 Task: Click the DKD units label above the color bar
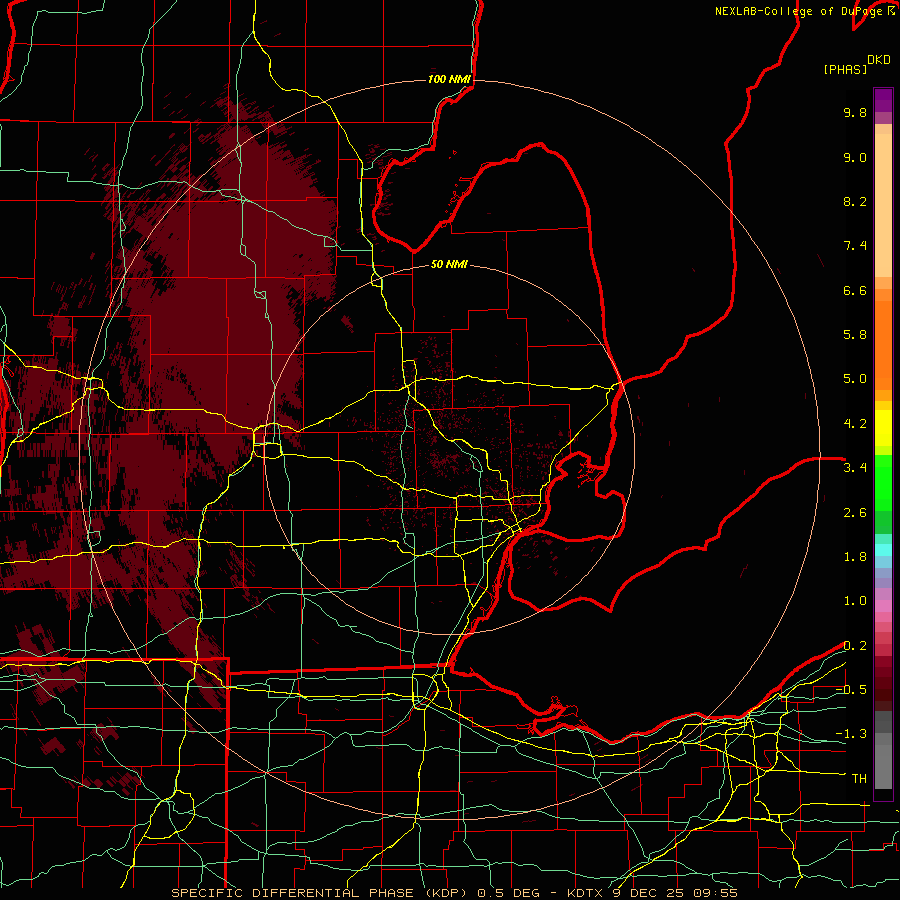[879, 60]
